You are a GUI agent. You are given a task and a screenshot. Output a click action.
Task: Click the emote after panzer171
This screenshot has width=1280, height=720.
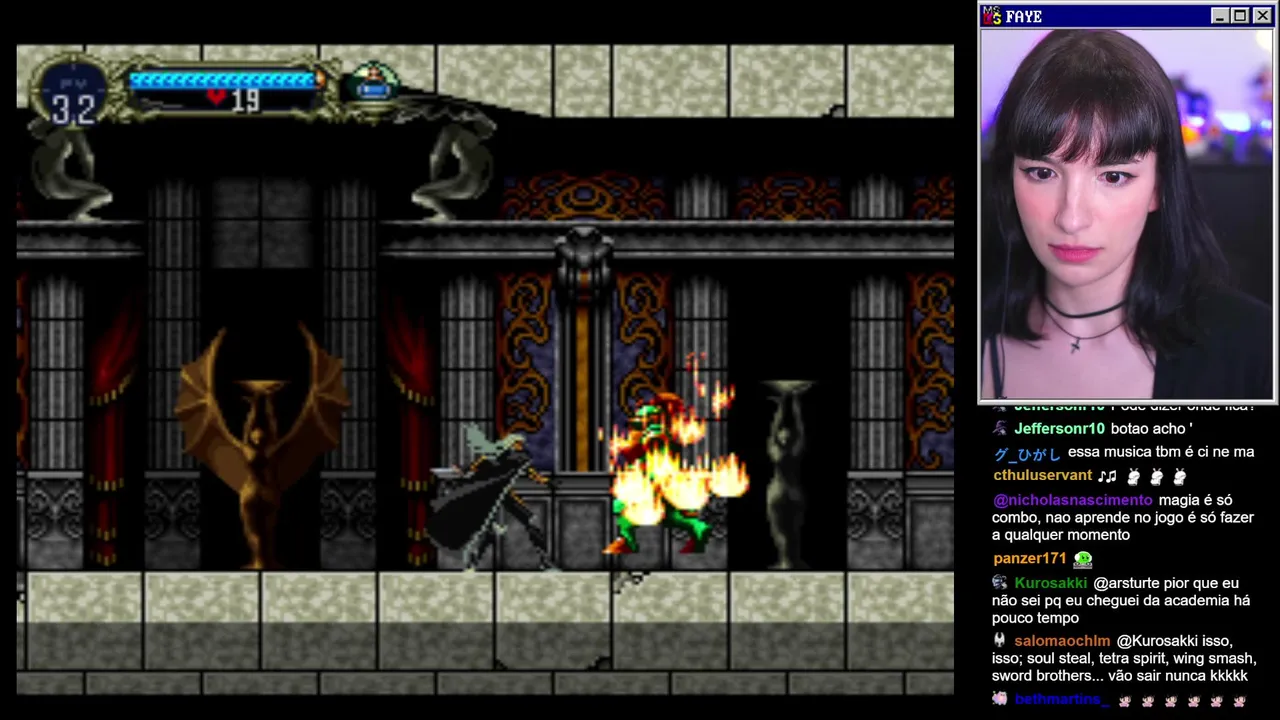[1083, 559]
